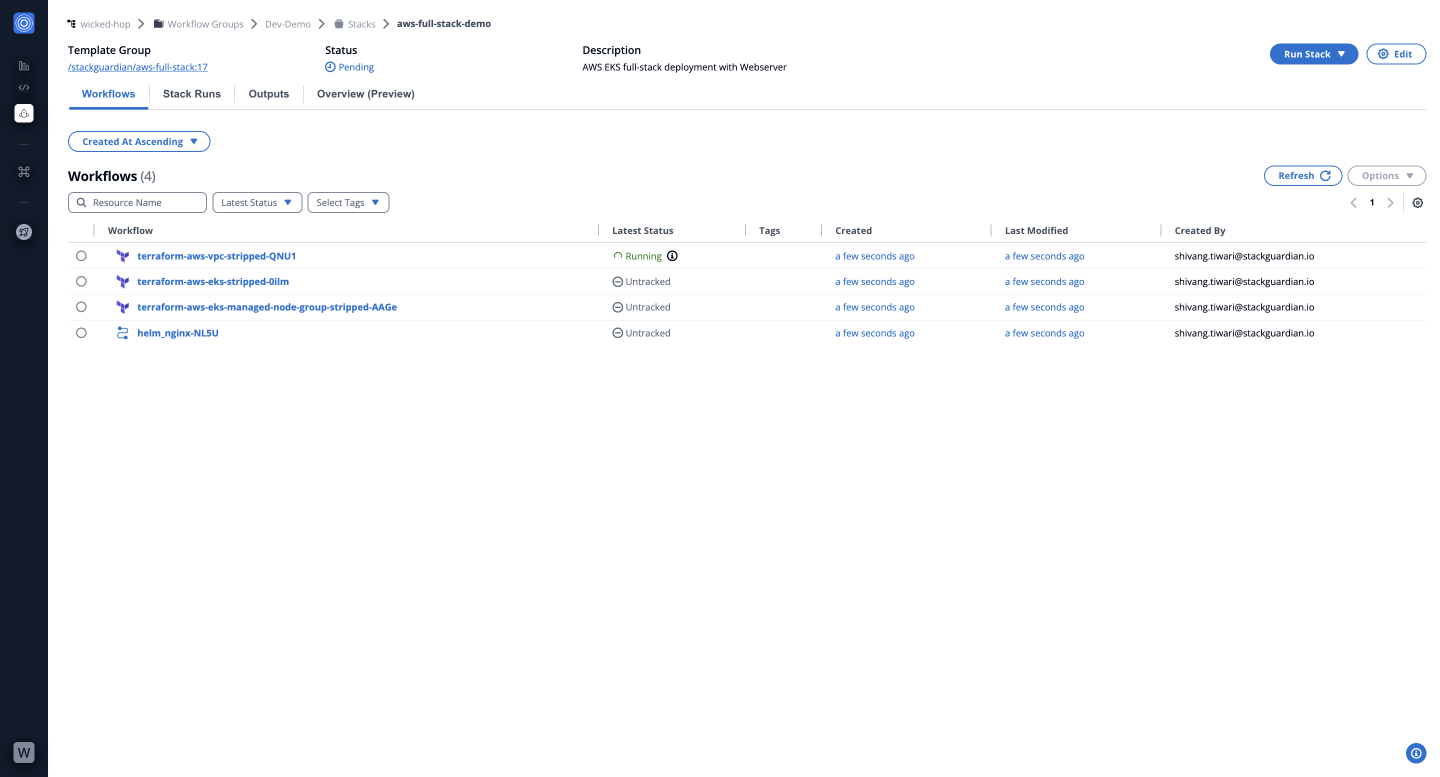Open table settings gear icon

tap(1417, 203)
